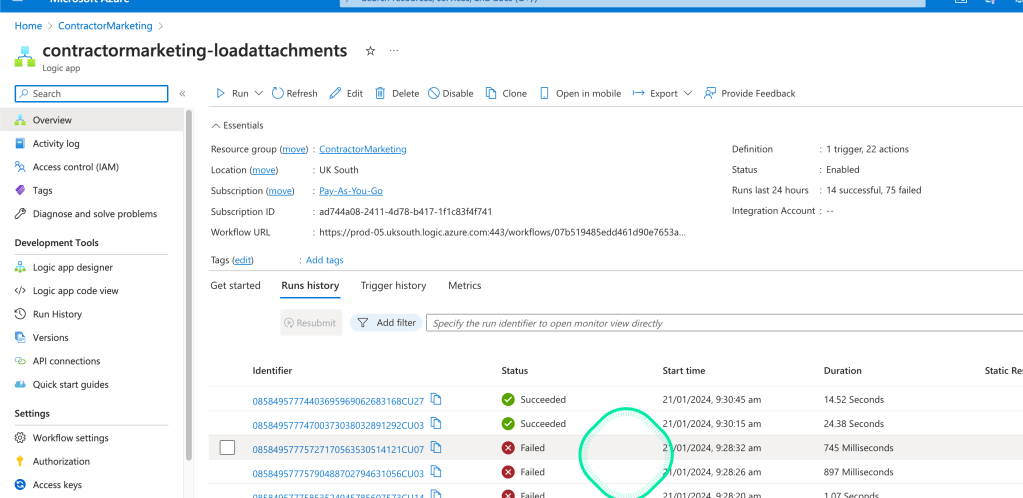Go to ContractorMarketing breadcrumb

[105, 26]
